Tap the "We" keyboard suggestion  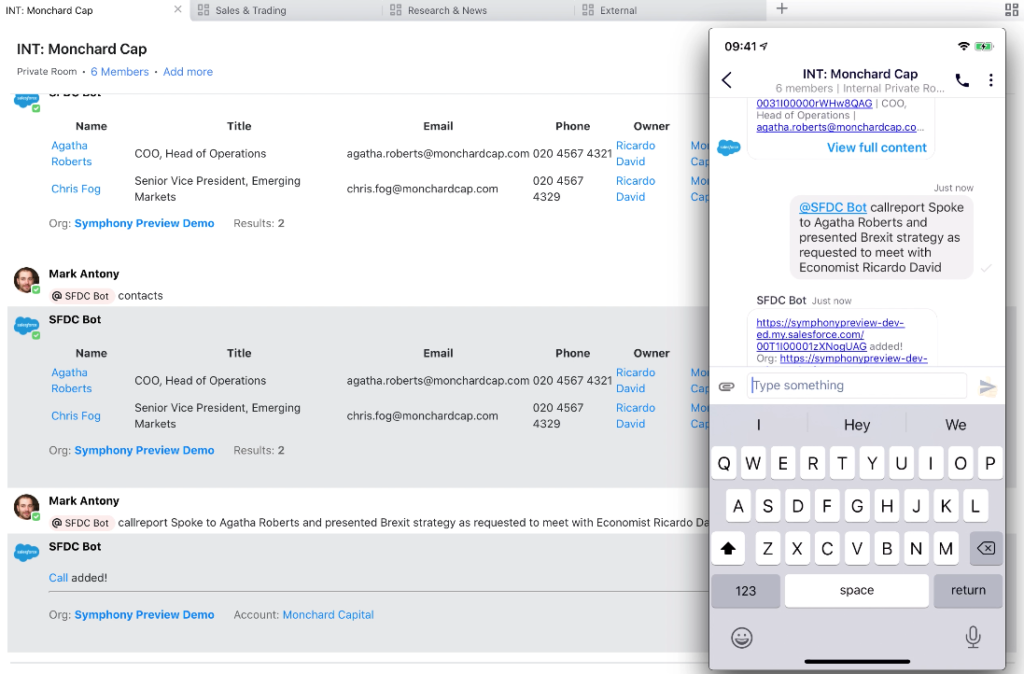coord(955,425)
